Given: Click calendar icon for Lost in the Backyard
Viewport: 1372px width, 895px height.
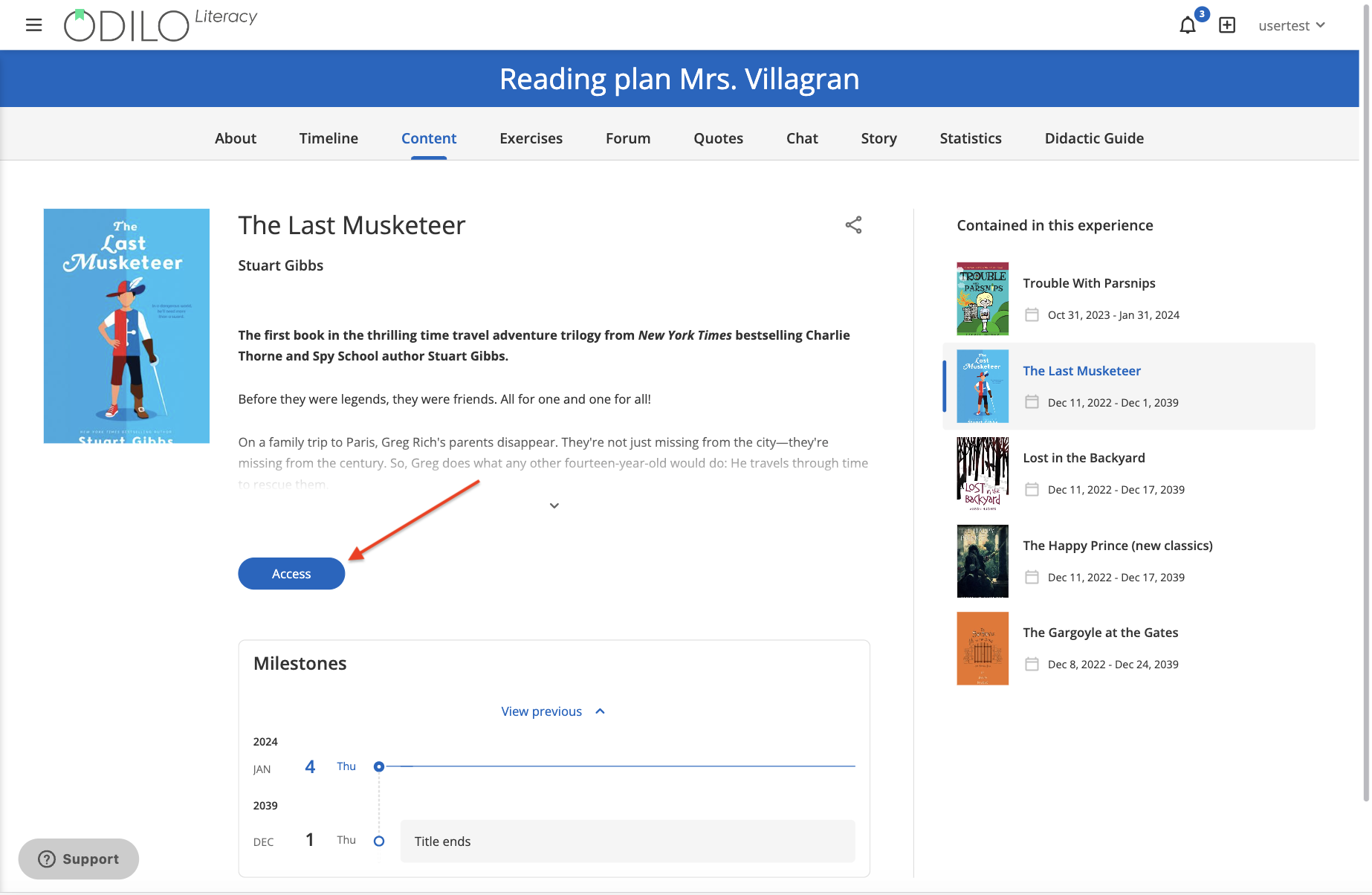Looking at the screenshot, I should (x=1032, y=490).
